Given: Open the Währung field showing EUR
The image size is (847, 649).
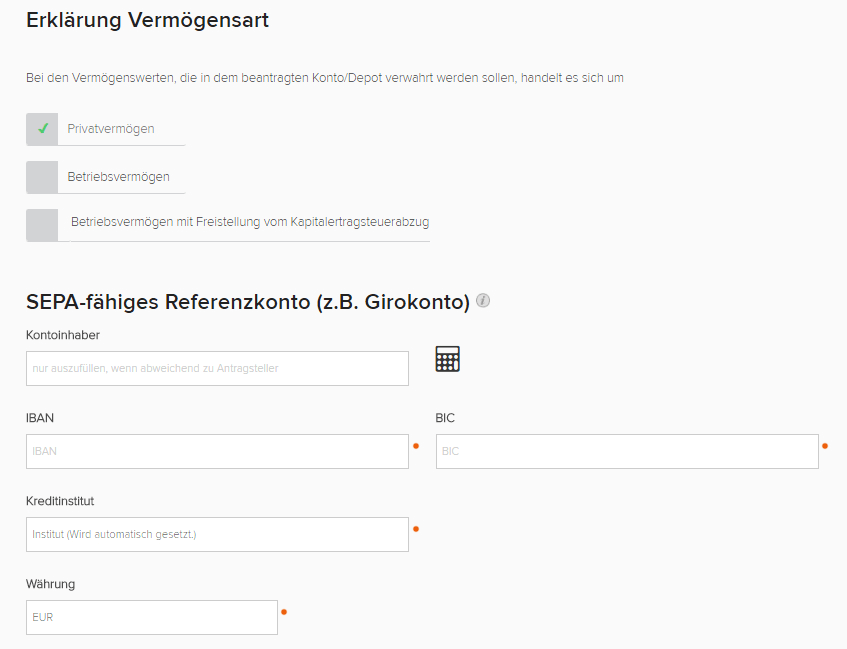Looking at the screenshot, I should [x=151, y=617].
